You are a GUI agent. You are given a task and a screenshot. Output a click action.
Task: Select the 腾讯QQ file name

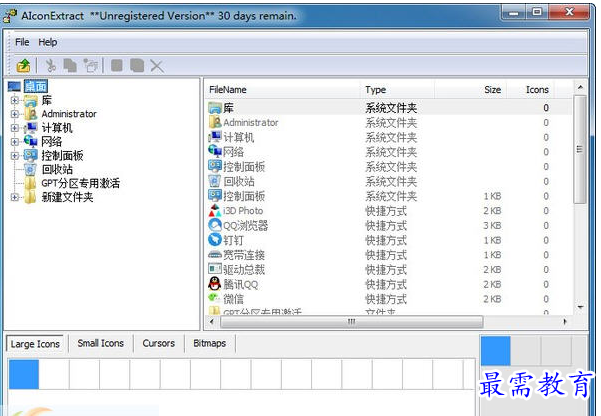[x=241, y=284]
